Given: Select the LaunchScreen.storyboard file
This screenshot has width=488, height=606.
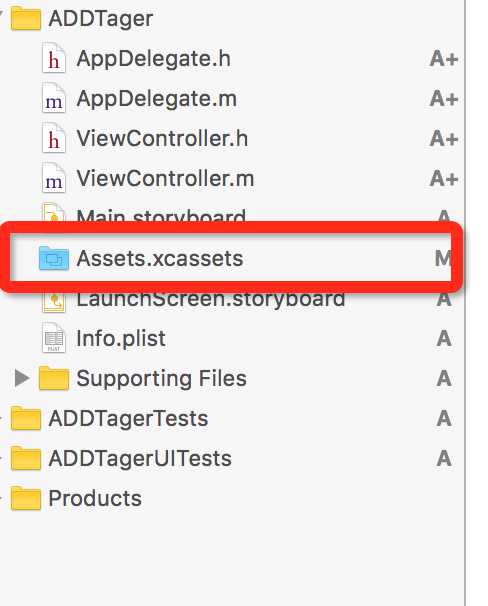Looking at the screenshot, I should coord(211,300).
